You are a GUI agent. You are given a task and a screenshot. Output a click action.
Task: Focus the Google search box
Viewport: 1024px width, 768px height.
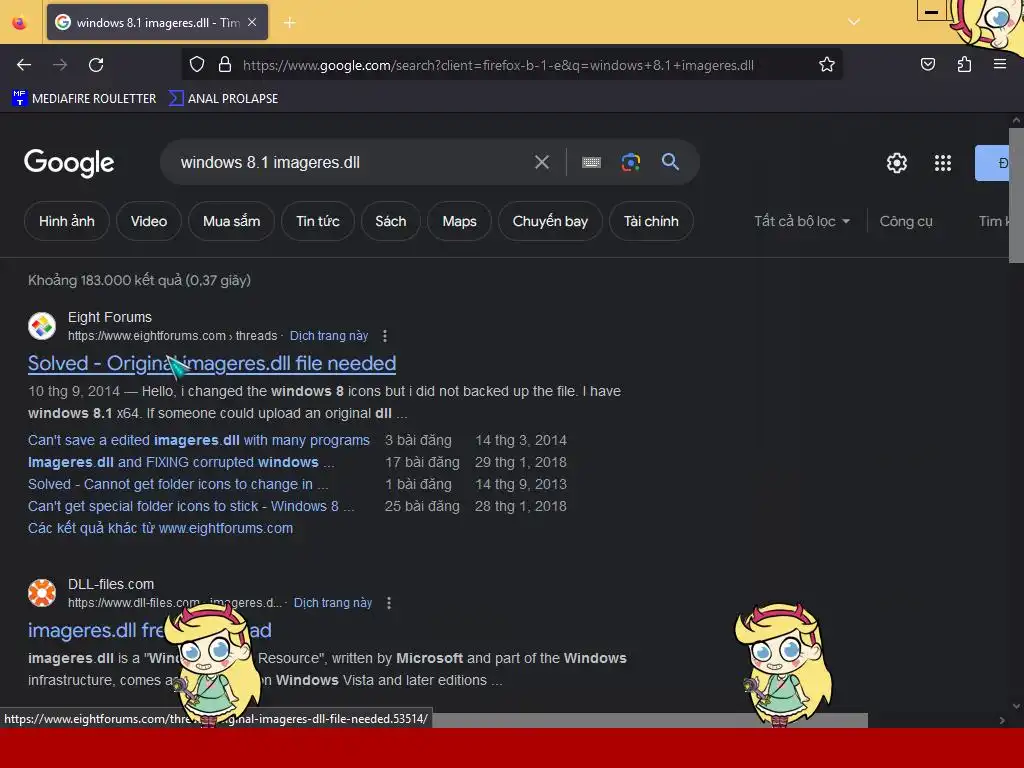coord(353,162)
